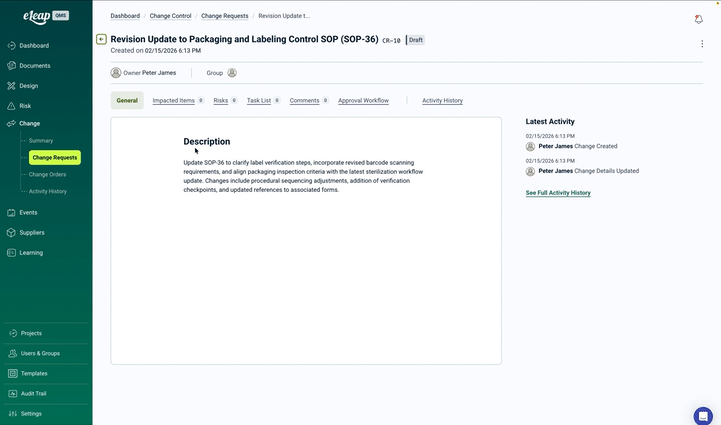Click the Owner avatar icon
Image resolution: width=721 pixels, height=425 pixels.
pyautogui.click(x=116, y=73)
